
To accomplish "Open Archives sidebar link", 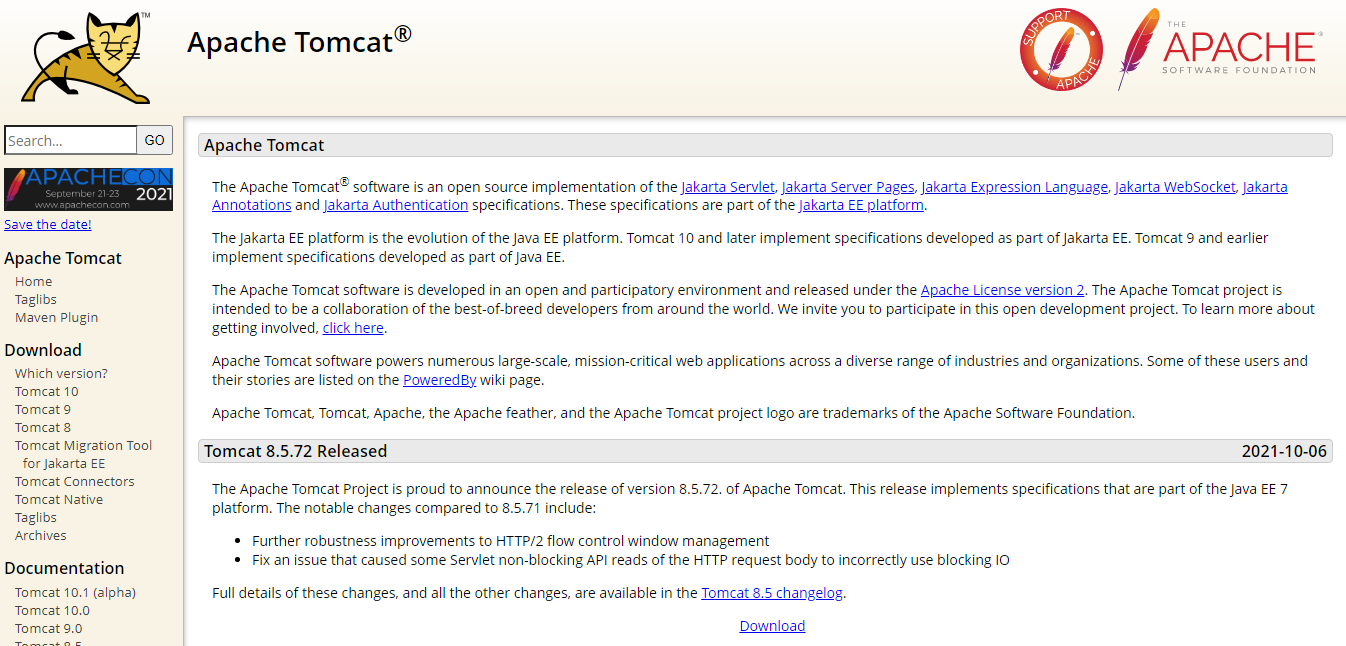I will point(41,535).
